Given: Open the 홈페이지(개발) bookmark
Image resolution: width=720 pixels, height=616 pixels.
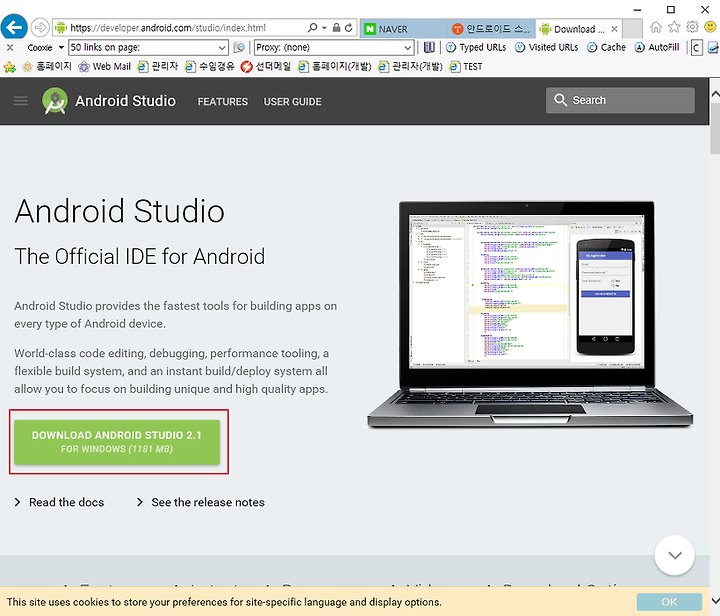Looking at the screenshot, I should 334,67.
